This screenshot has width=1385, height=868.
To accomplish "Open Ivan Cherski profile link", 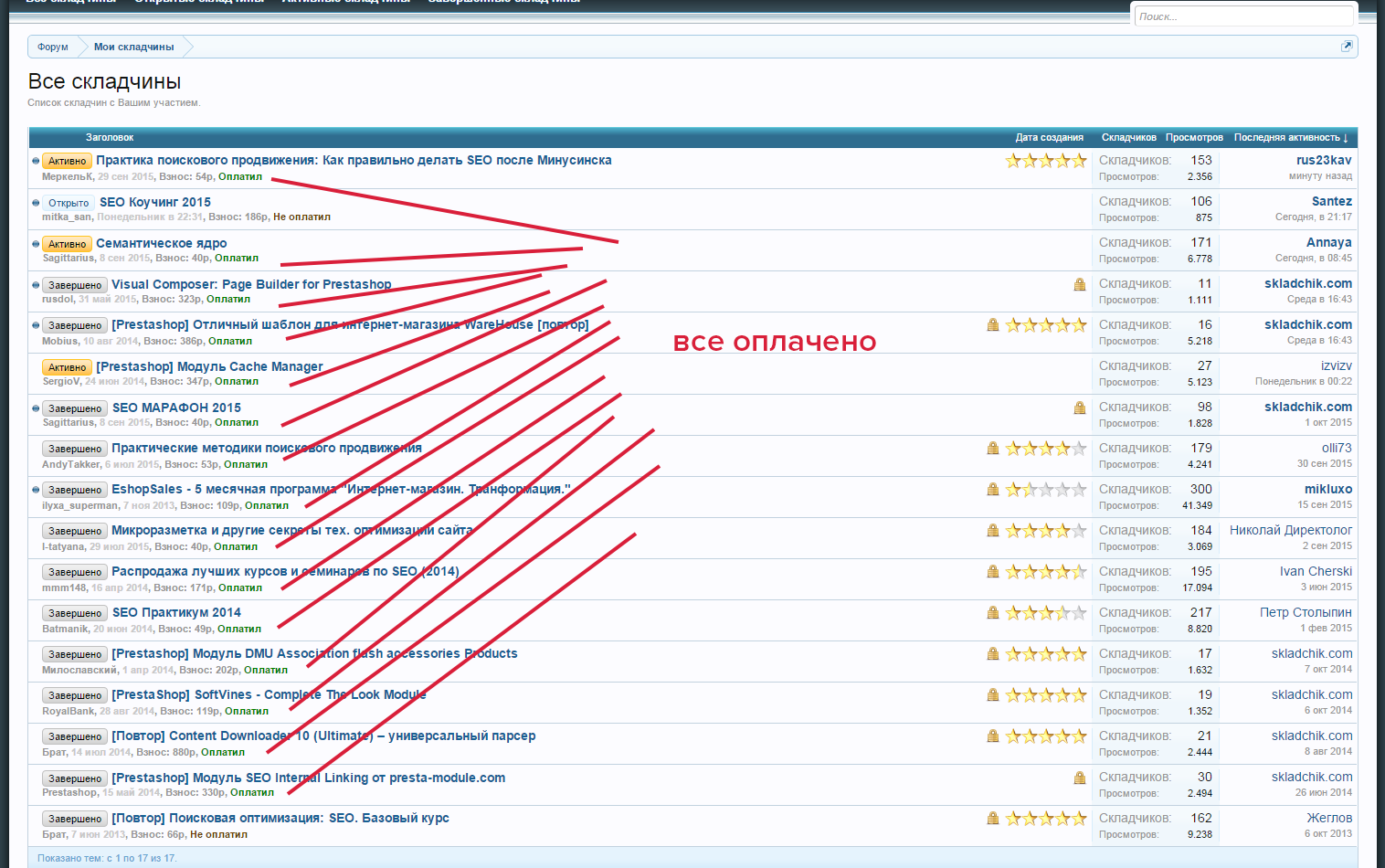I will pos(1316,571).
